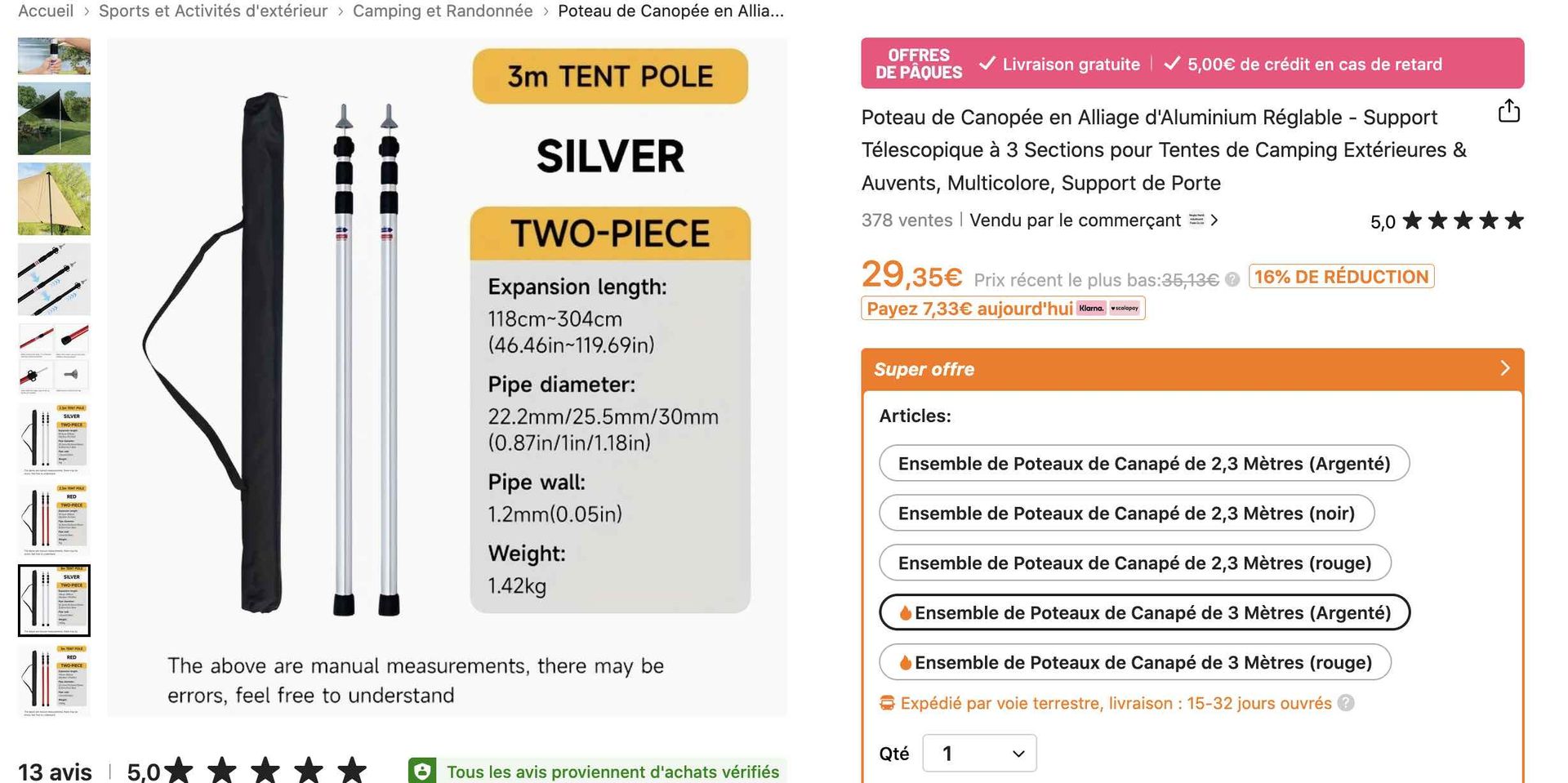The width and height of the screenshot is (1568, 783).
Task: Select the 2,3 Mètres (noir) option
Action: click(x=1126, y=513)
